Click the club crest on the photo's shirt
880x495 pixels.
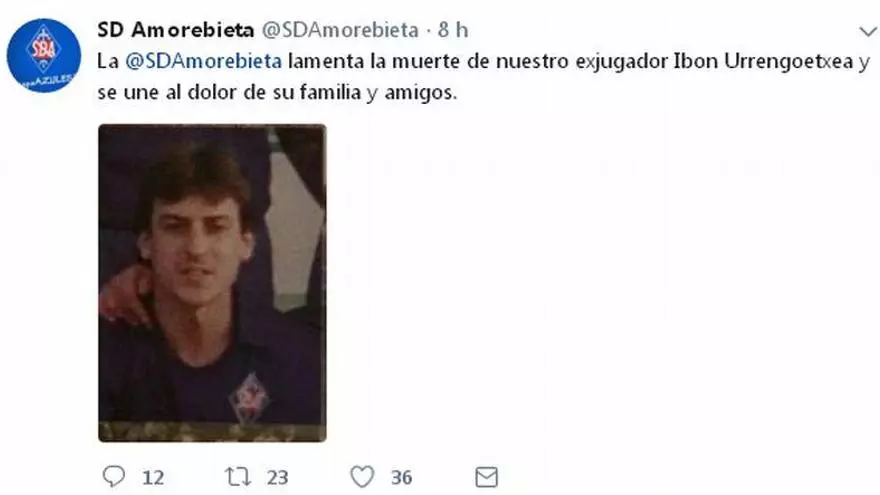point(250,398)
